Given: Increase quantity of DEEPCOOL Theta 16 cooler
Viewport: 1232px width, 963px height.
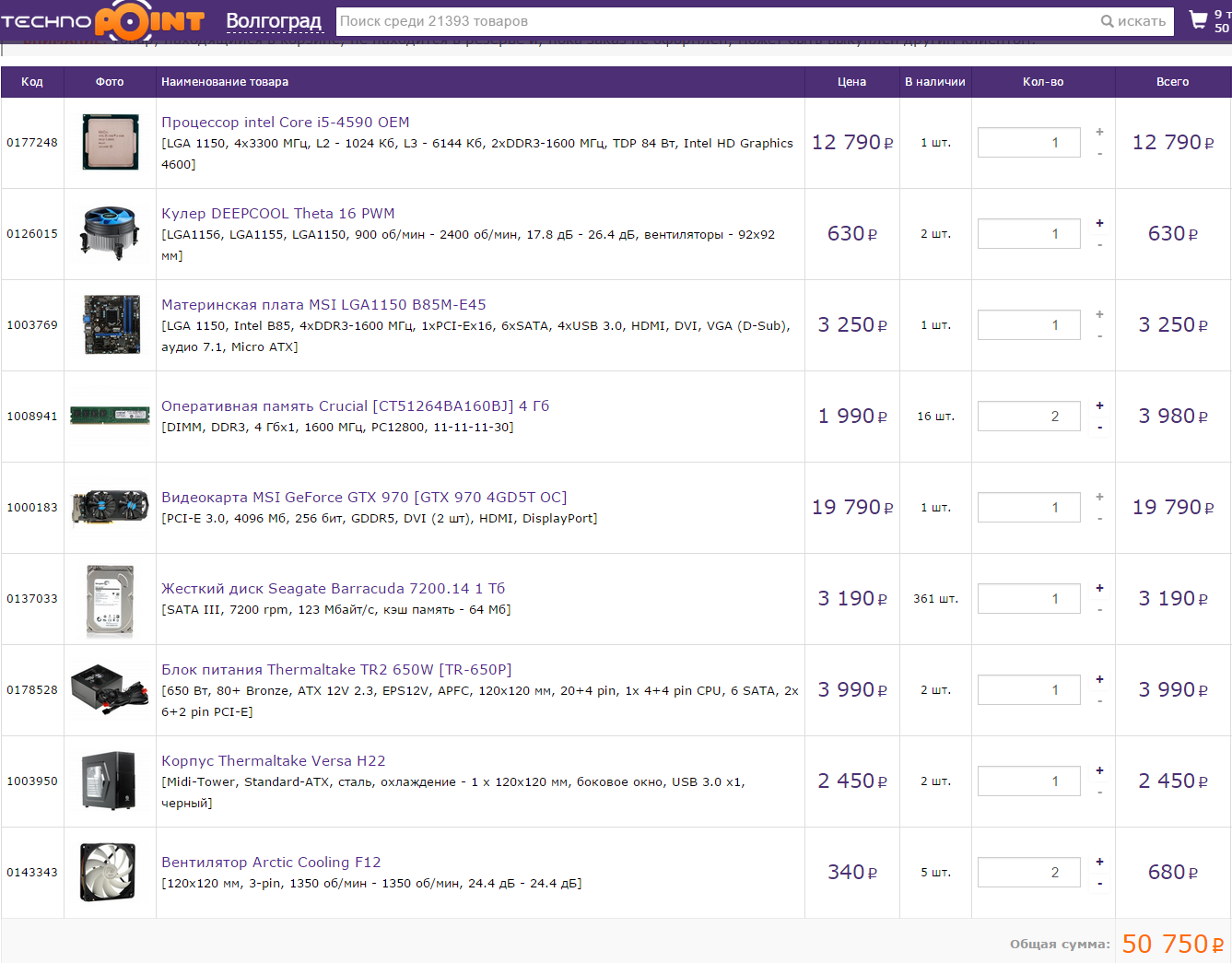Looking at the screenshot, I should [1099, 223].
